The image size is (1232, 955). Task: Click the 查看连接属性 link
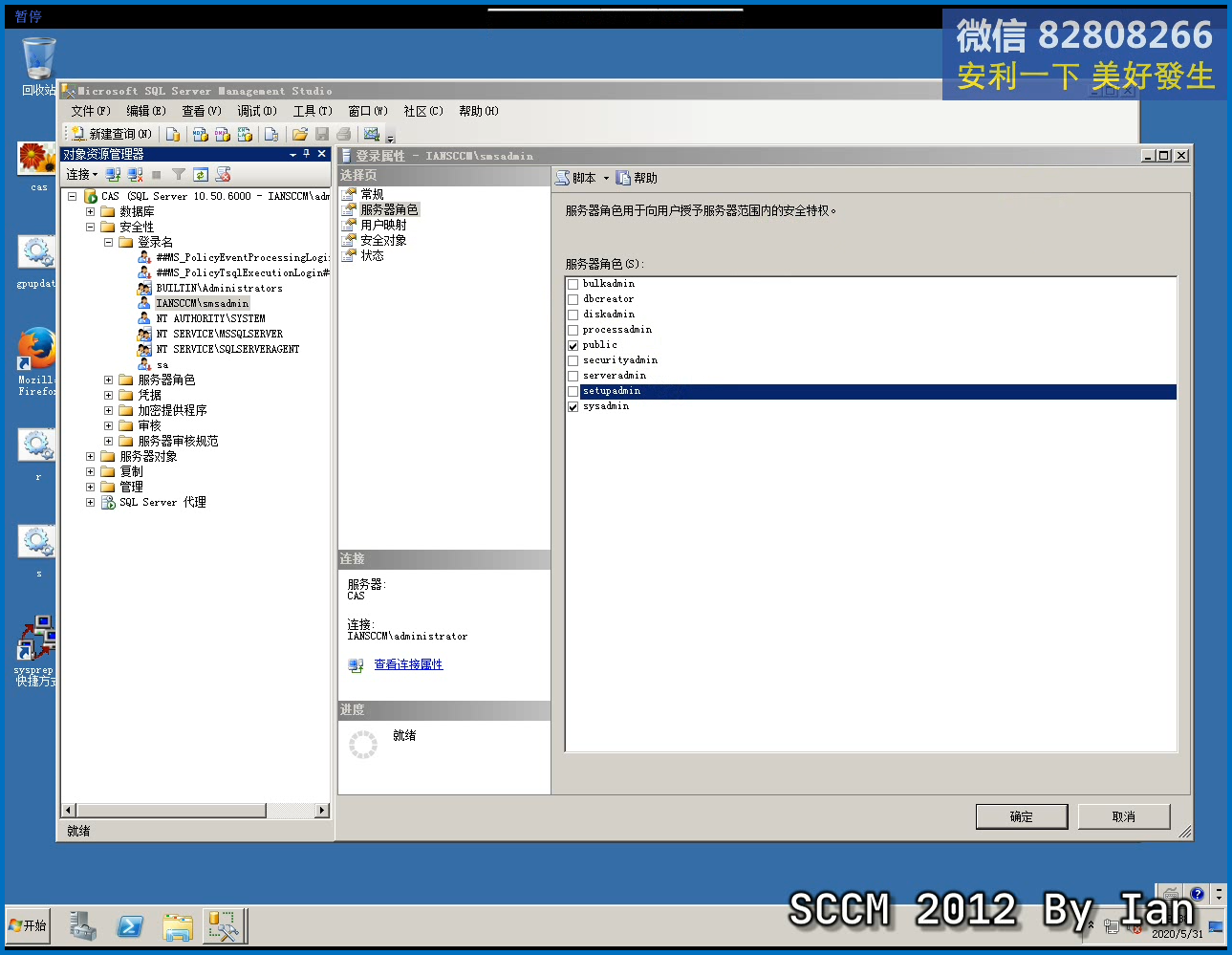tap(408, 664)
